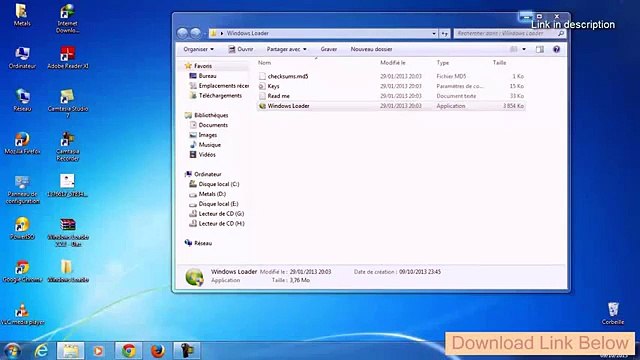Select Bibliothèques in navigation pane
The width and height of the screenshot is (640, 360).
click(x=211, y=116)
